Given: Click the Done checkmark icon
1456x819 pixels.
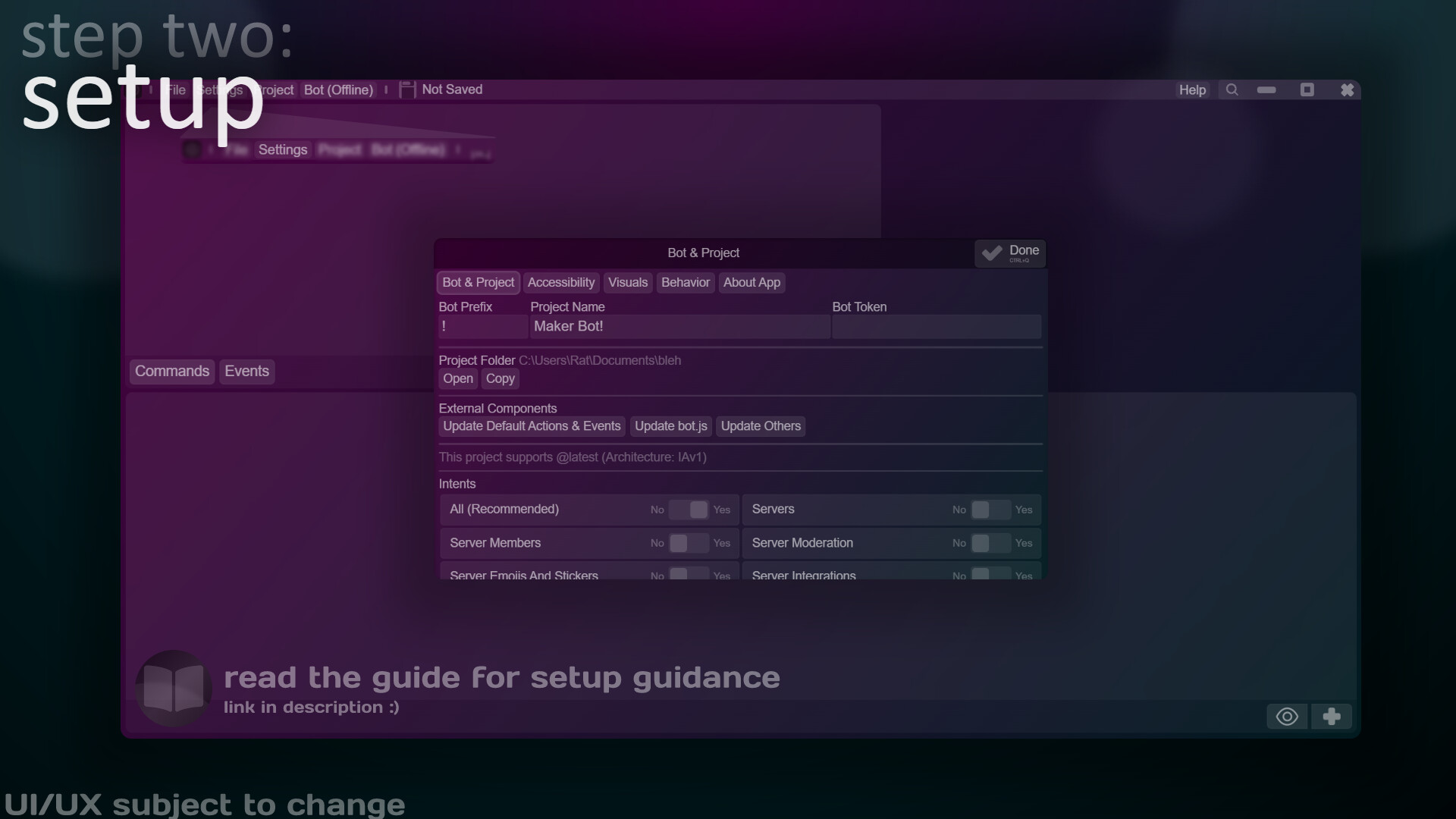Looking at the screenshot, I should point(992,253).
